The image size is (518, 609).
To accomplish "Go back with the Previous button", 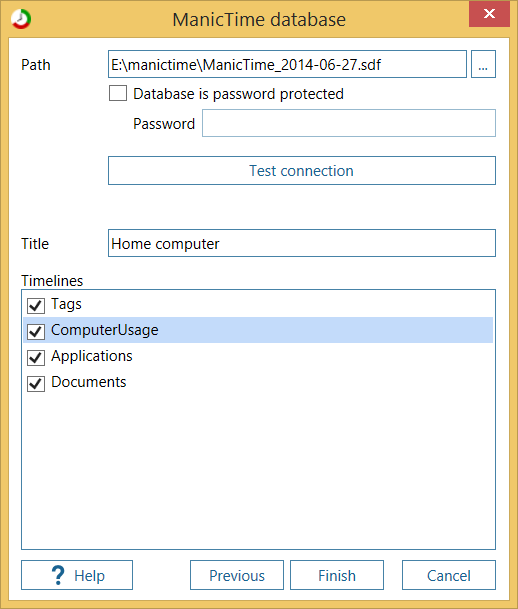I will click(237, 575).
